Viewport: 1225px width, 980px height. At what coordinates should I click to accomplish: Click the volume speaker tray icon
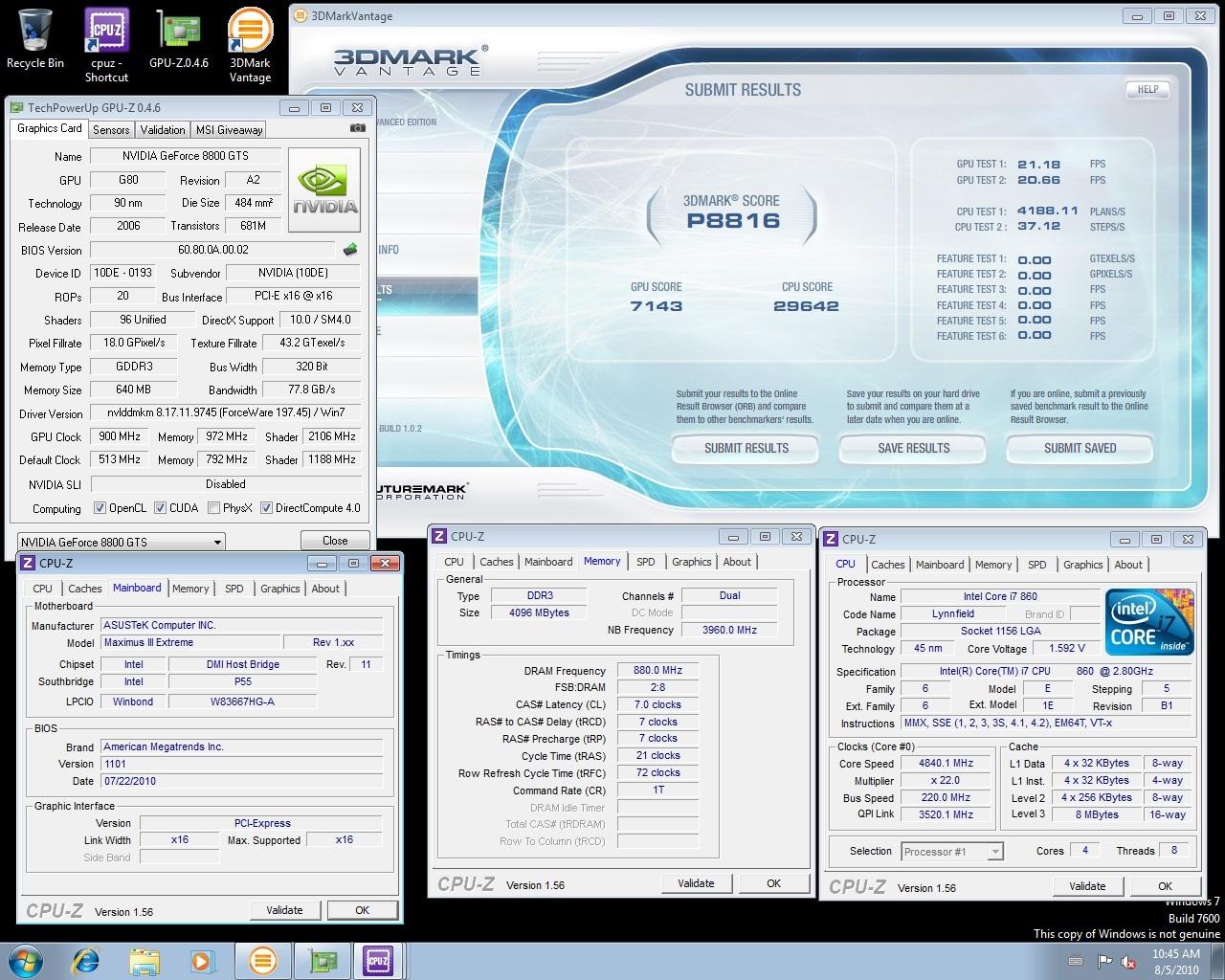click(x=1128, y=962)
